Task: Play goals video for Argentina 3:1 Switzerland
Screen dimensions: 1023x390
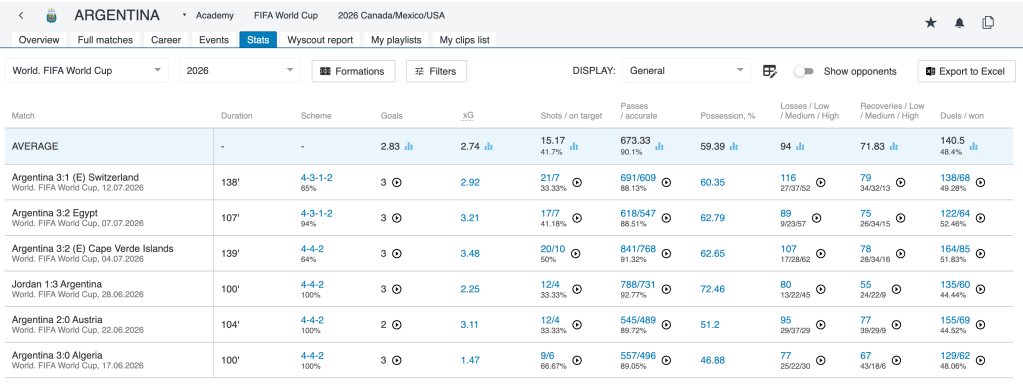Action: click(397, 183)
